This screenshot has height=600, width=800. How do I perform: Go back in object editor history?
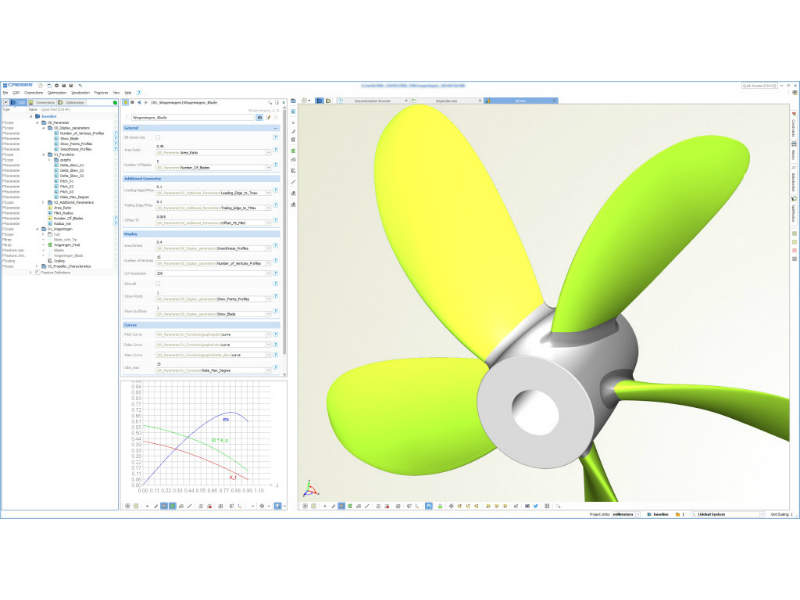139,103
